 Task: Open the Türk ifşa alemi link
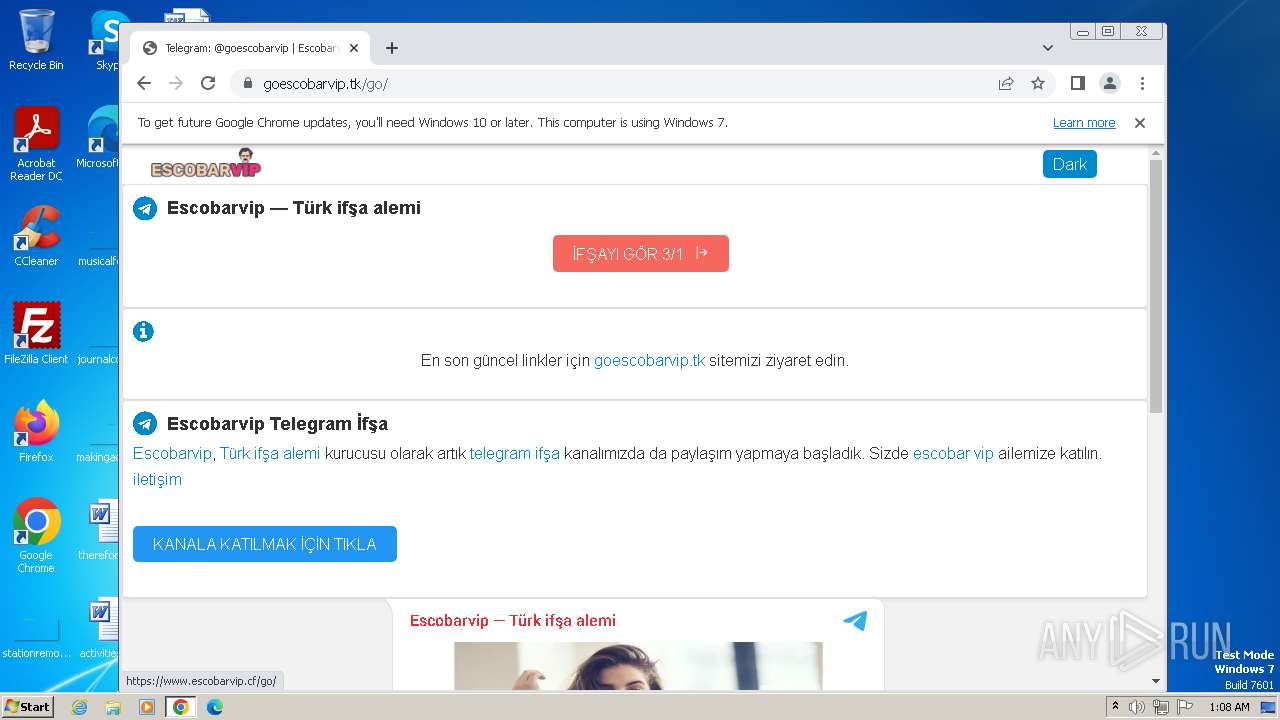270,453
